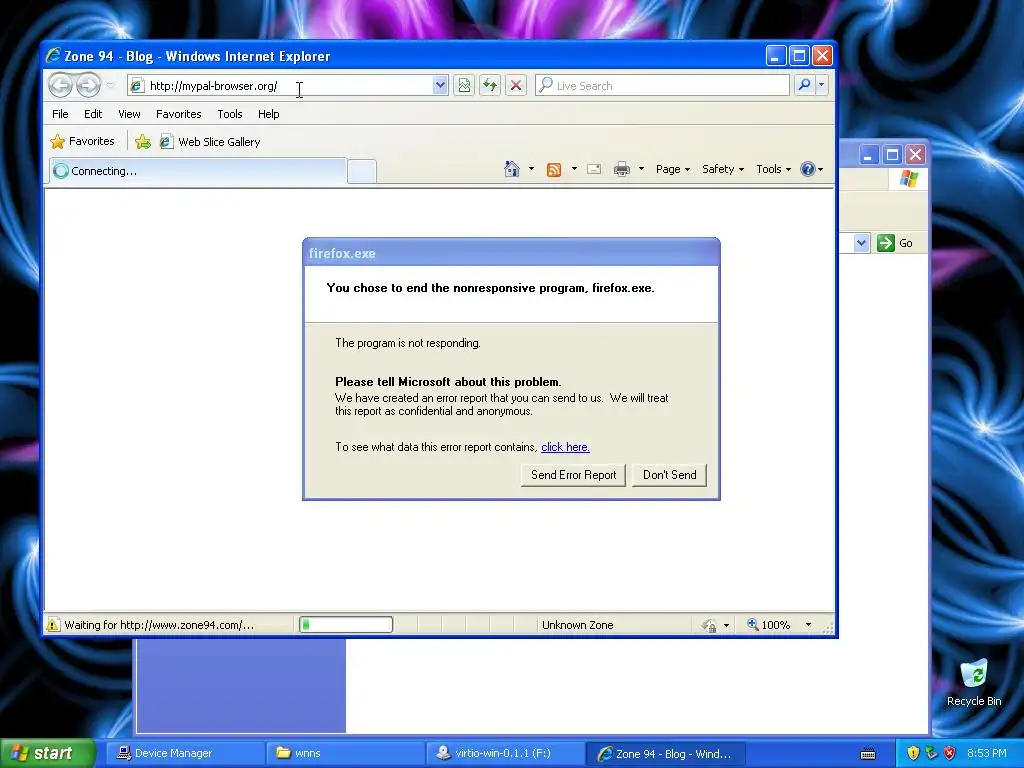Click the blue Help question icon
The width and height of the screenshot is (1024, 768).
click(808, 169)
